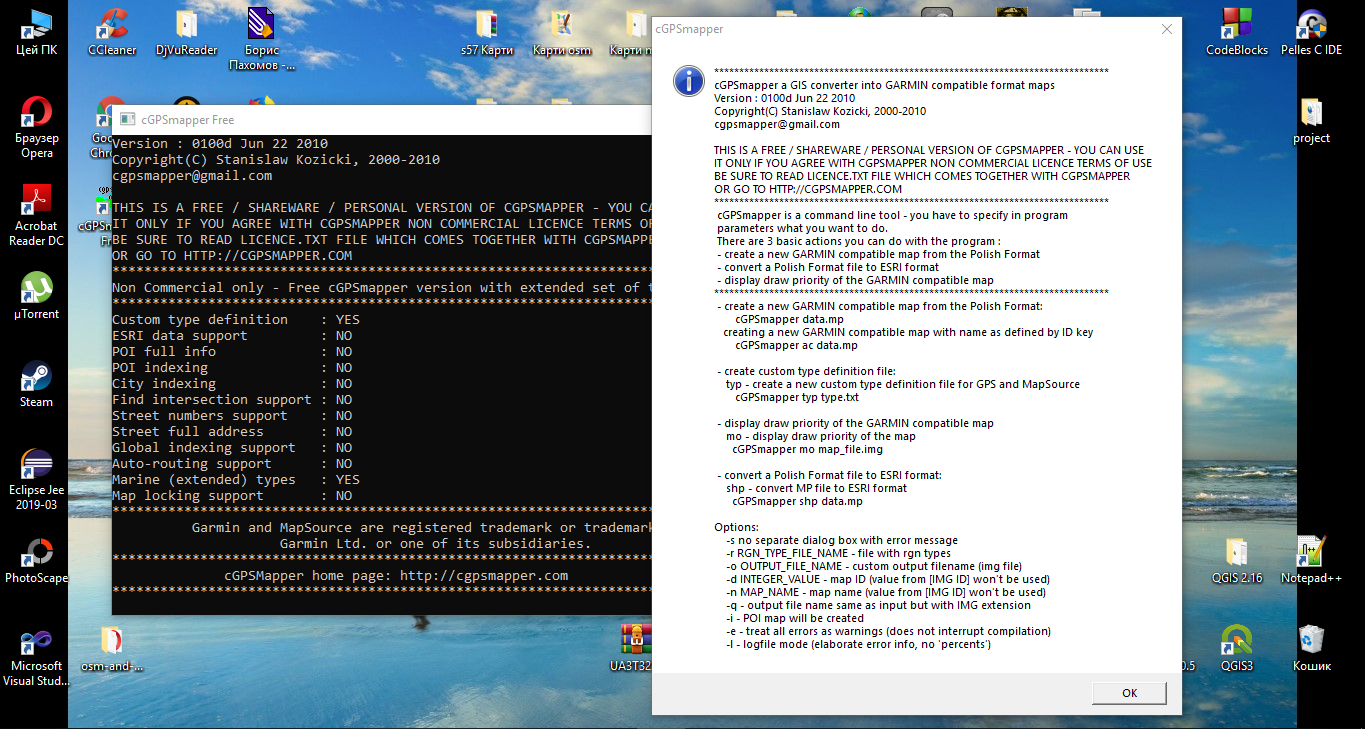The image size is (1365, 729).
Task: Click "POI full info" row in console
Action: click(232, 352)
